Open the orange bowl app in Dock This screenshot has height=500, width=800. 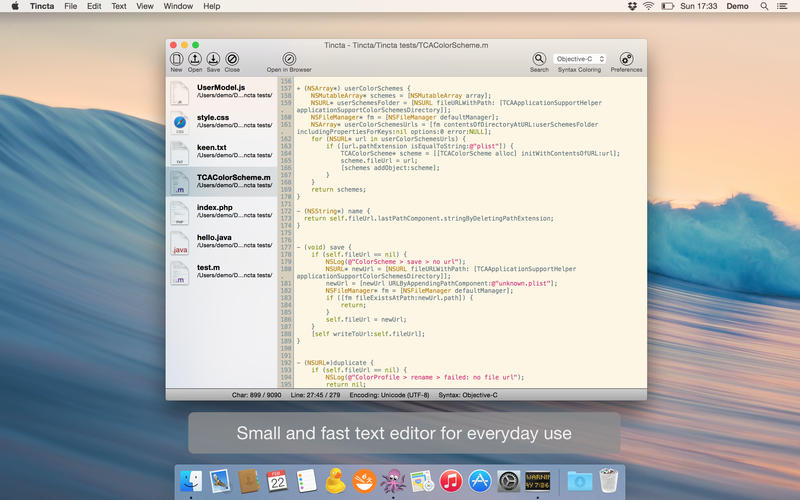pyautogui.click(x=364, y=481)
